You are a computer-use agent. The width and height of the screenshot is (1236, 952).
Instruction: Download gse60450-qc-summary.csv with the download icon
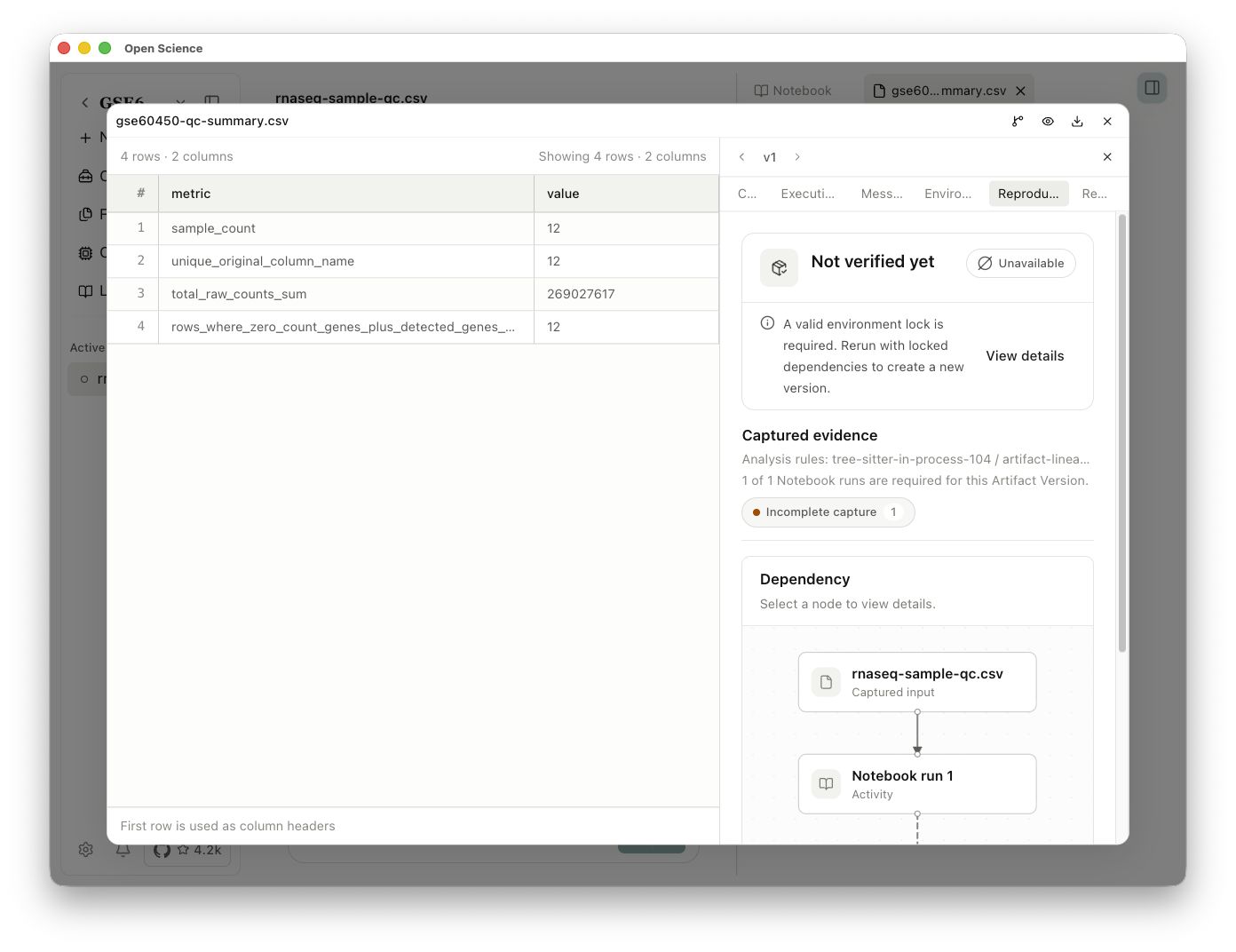(x=1077, y=122)
